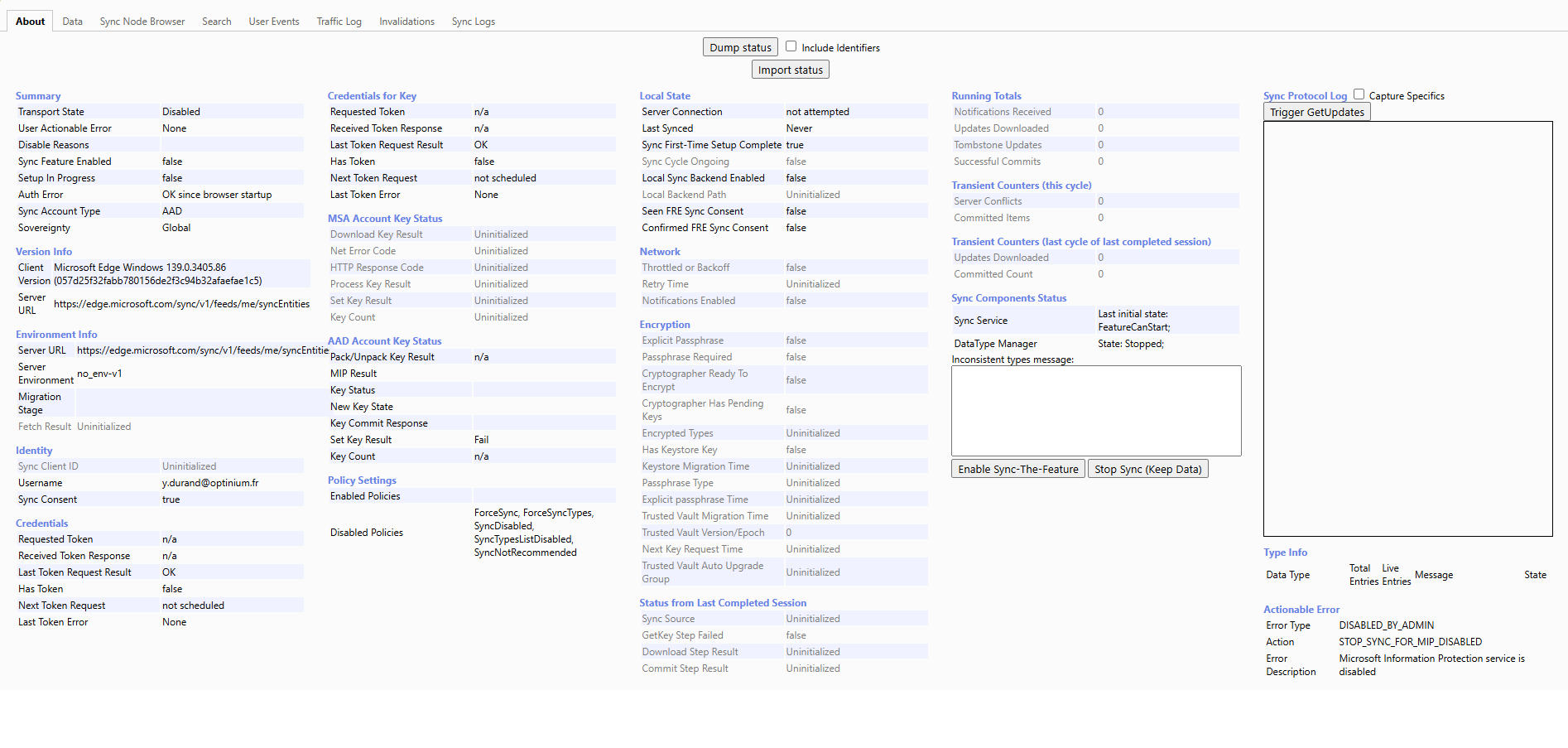Click the username y.durand@optinium.fr value
The image size is (1568, 748).
coord(210,483)
